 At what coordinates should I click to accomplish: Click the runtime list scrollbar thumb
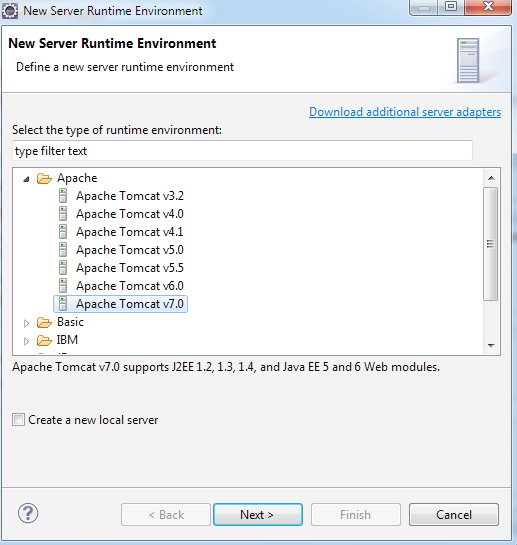tap(491, 244)
